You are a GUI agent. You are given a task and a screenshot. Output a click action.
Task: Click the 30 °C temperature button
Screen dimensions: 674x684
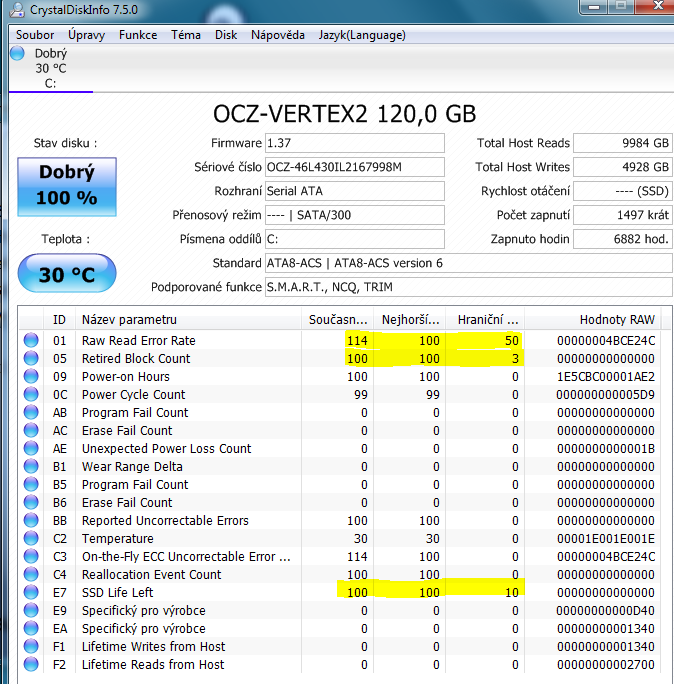(67, 274)
